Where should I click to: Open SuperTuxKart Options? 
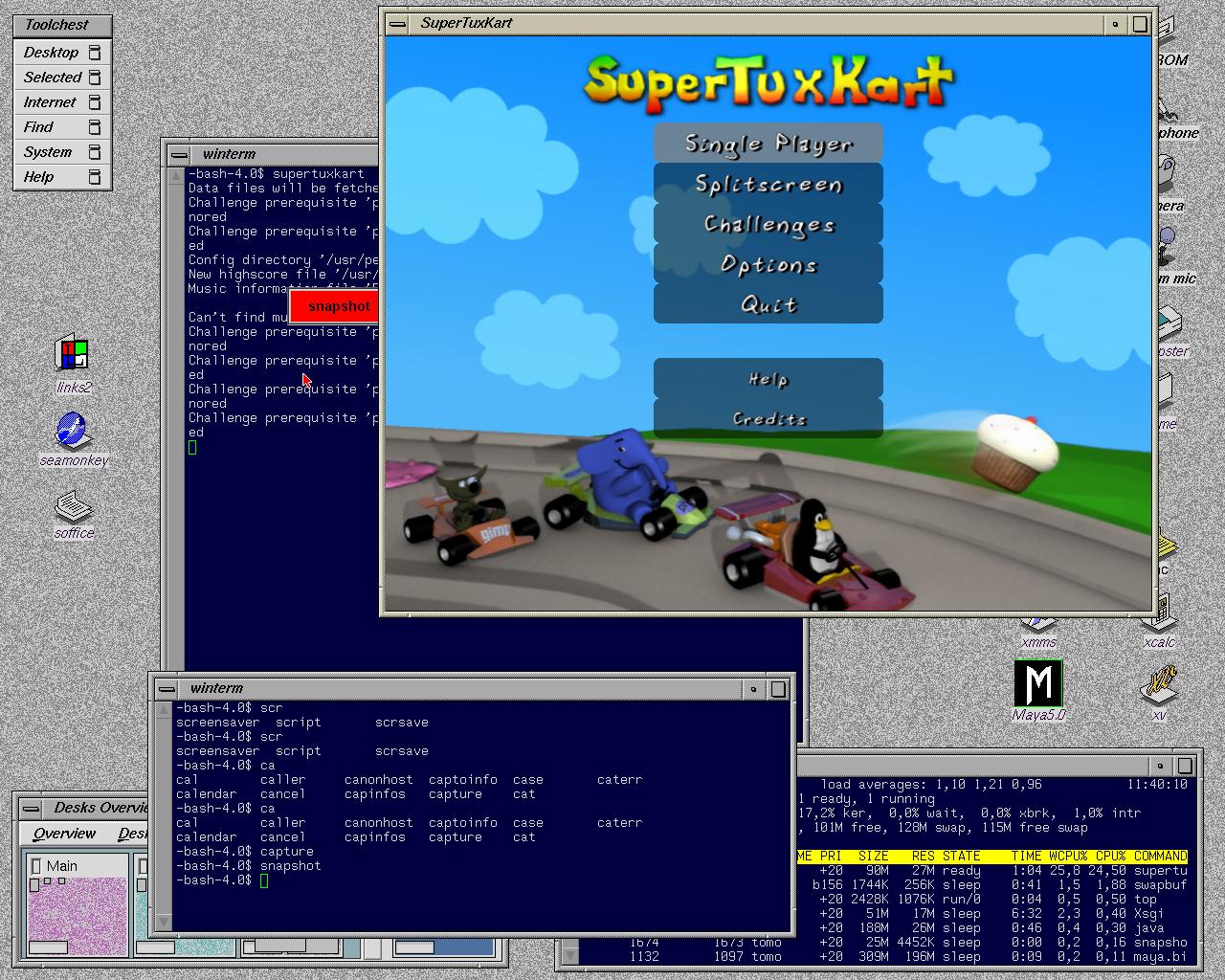(x=768, y=264)
